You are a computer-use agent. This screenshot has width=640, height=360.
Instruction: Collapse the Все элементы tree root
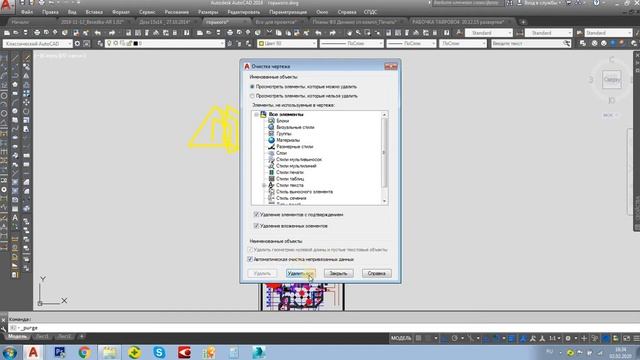(x=256, y=115)
